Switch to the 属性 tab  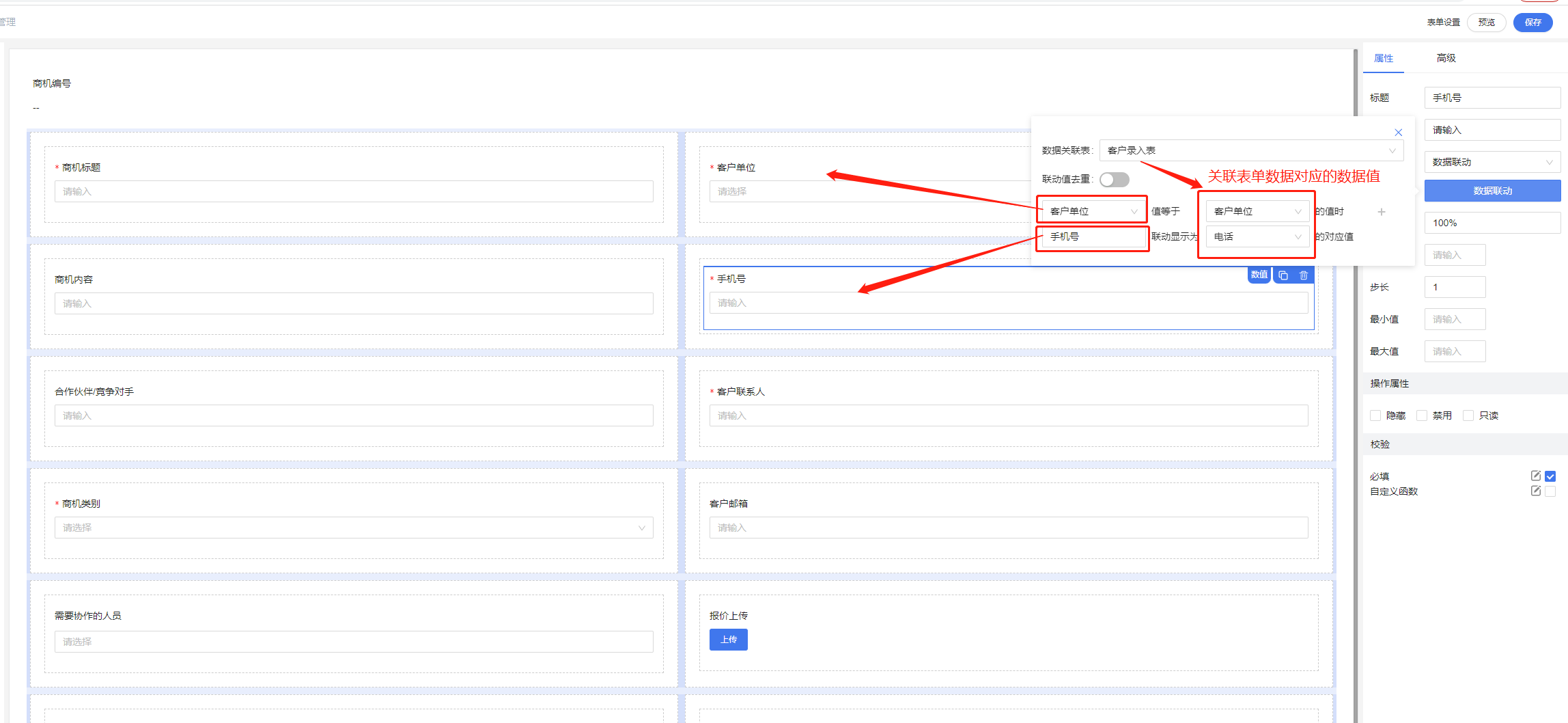(1383, 58)
